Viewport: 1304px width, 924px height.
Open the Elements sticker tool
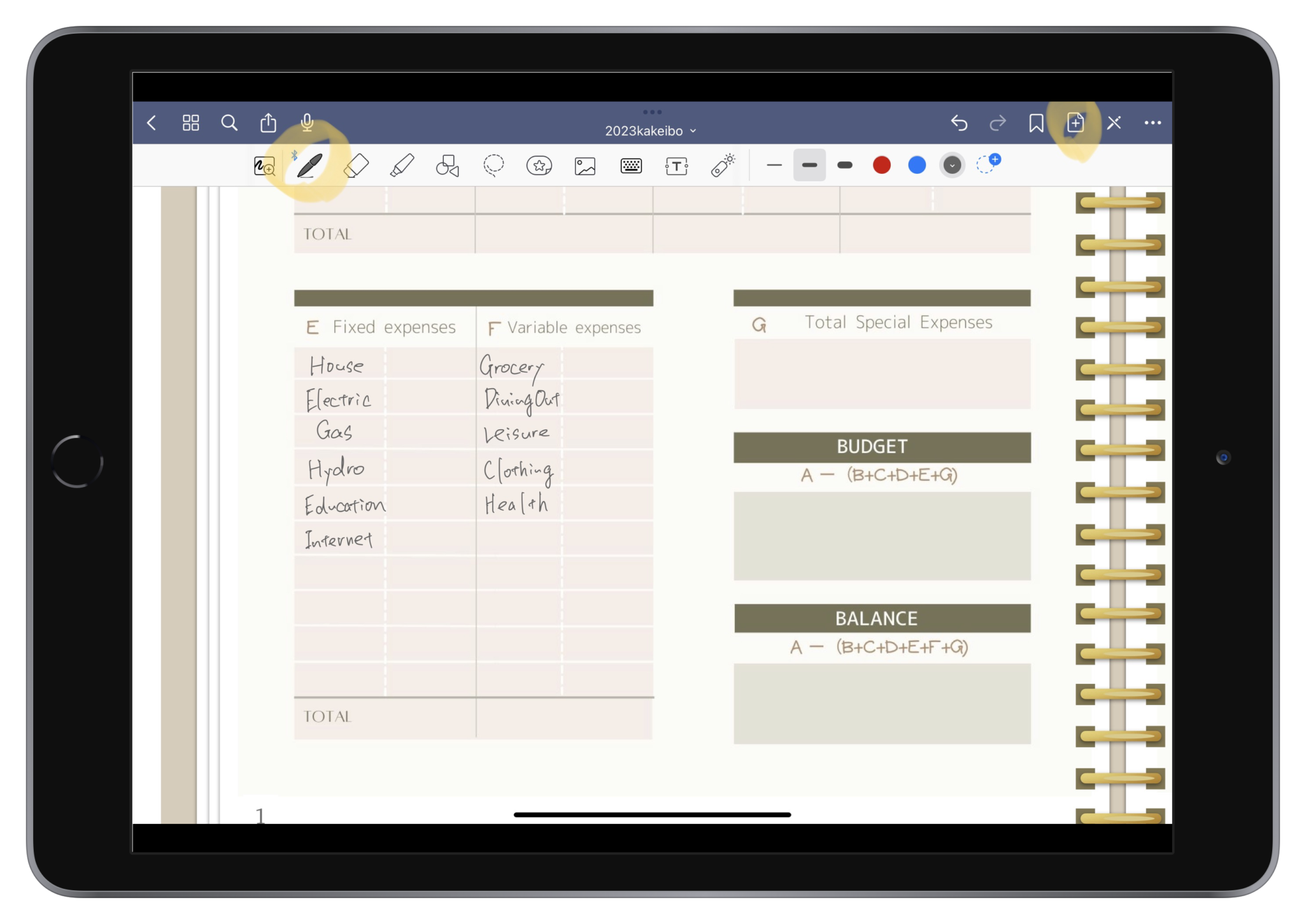539,165
